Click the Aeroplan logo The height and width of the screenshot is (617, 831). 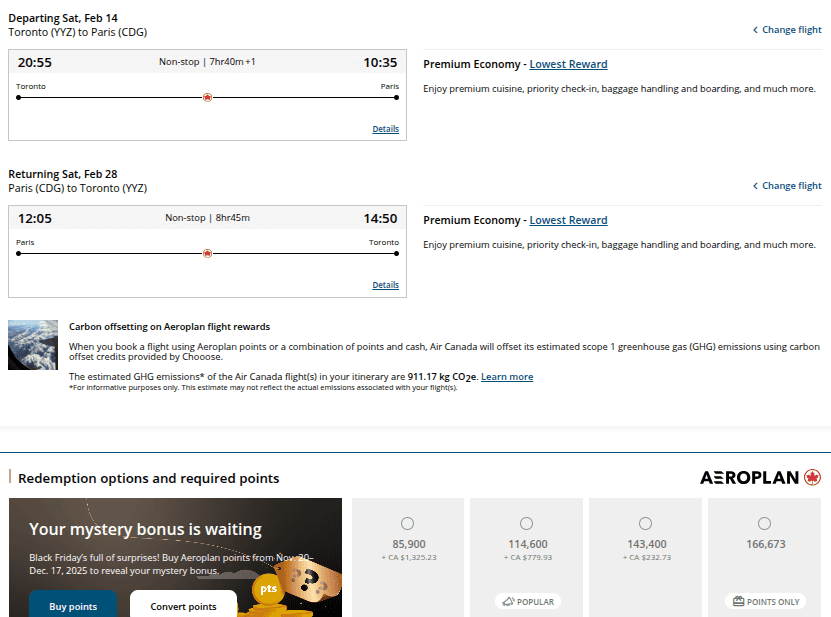[761, 478]
